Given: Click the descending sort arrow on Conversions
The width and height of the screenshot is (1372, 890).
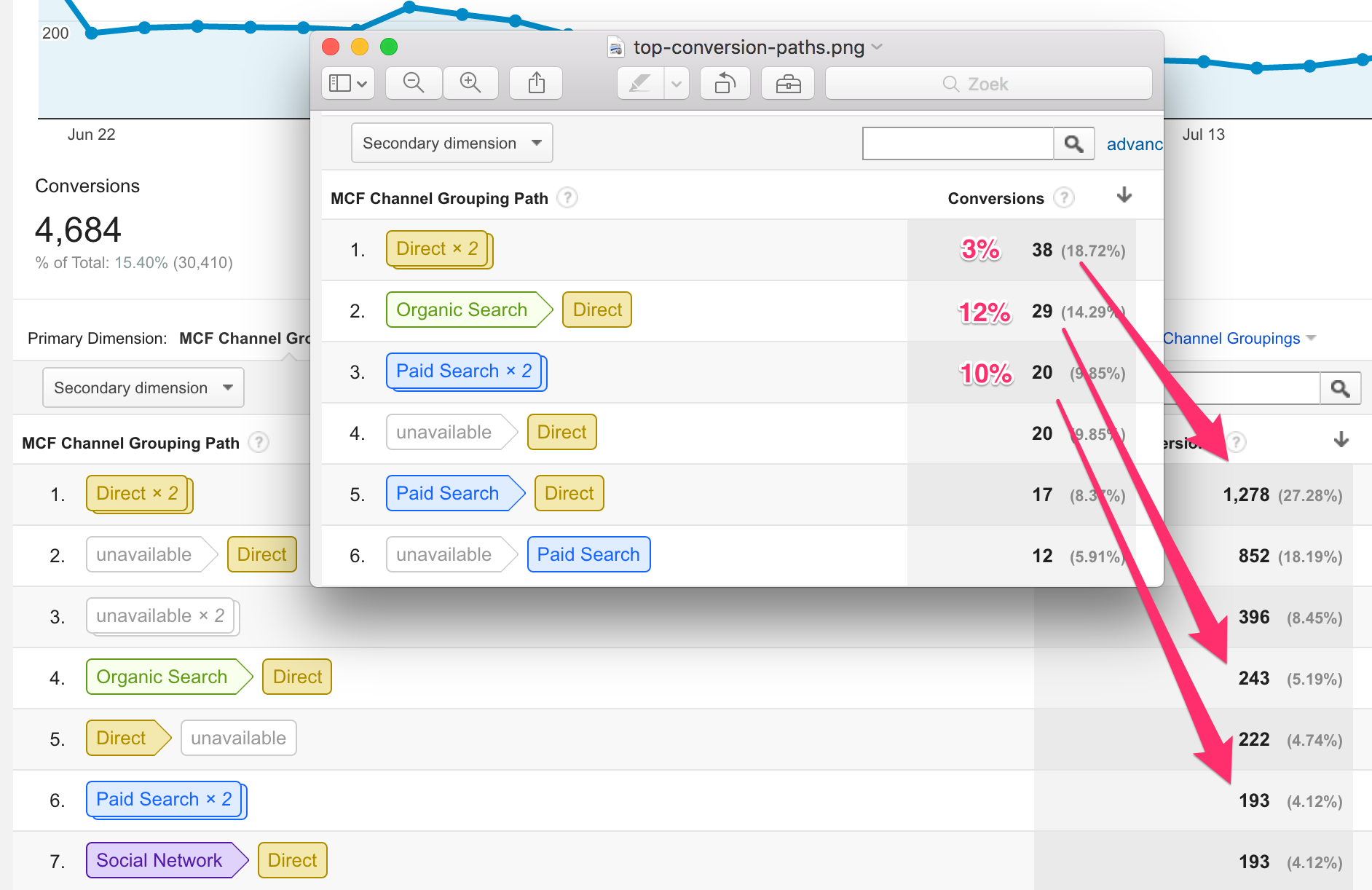Looking at the screenshot, I should 1124,196.
